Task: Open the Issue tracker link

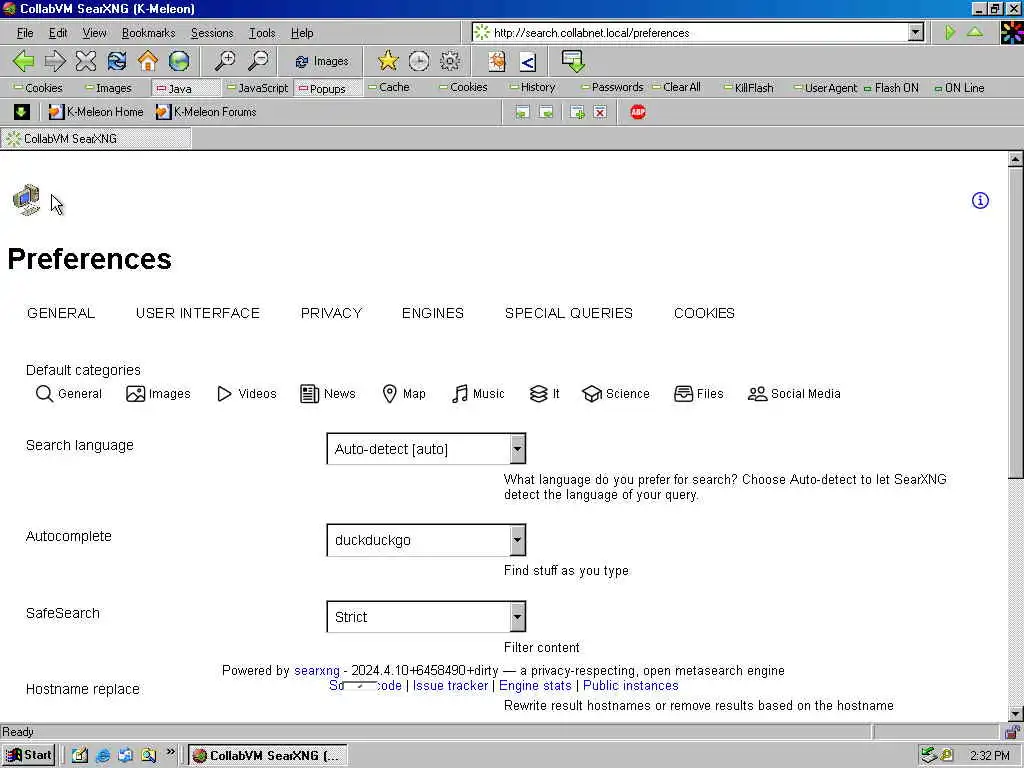Action: coord(450,686)
